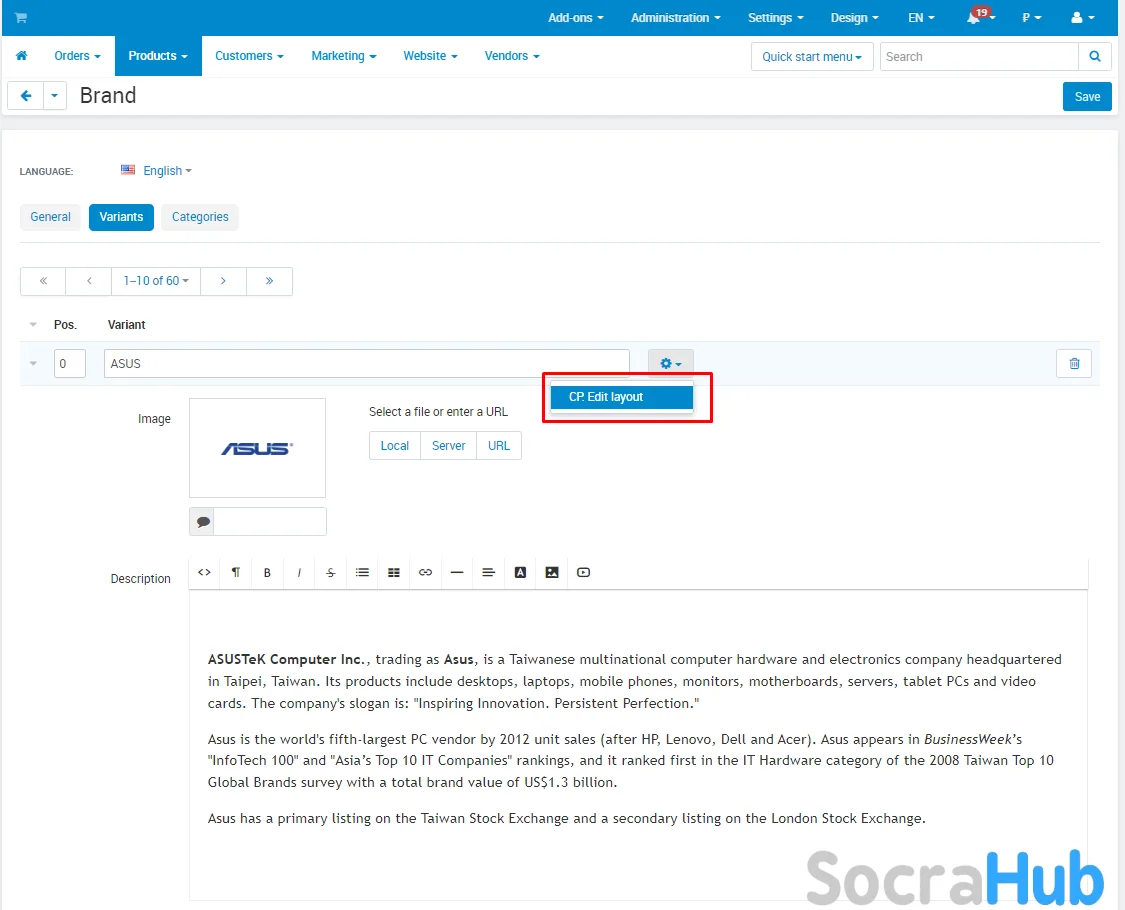Open the user account menu icon
This screenshot has width=1125, height=910.
pos(1082,17)
